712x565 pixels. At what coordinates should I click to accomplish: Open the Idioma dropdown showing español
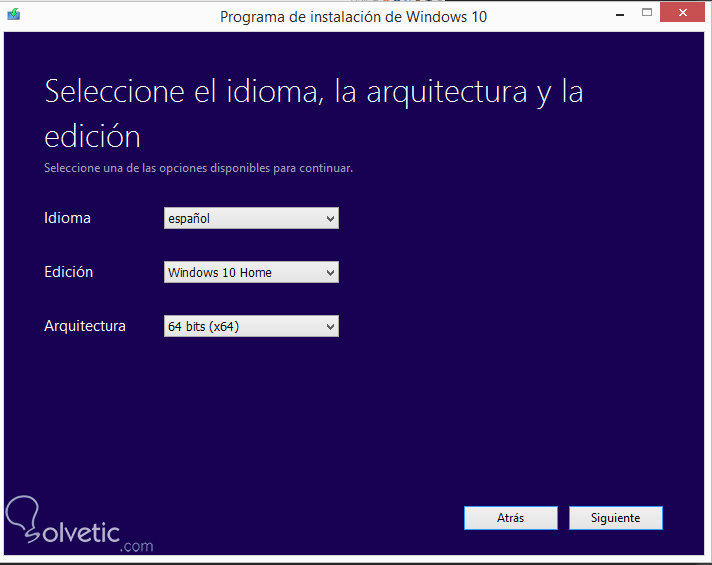tap(251, 218)
